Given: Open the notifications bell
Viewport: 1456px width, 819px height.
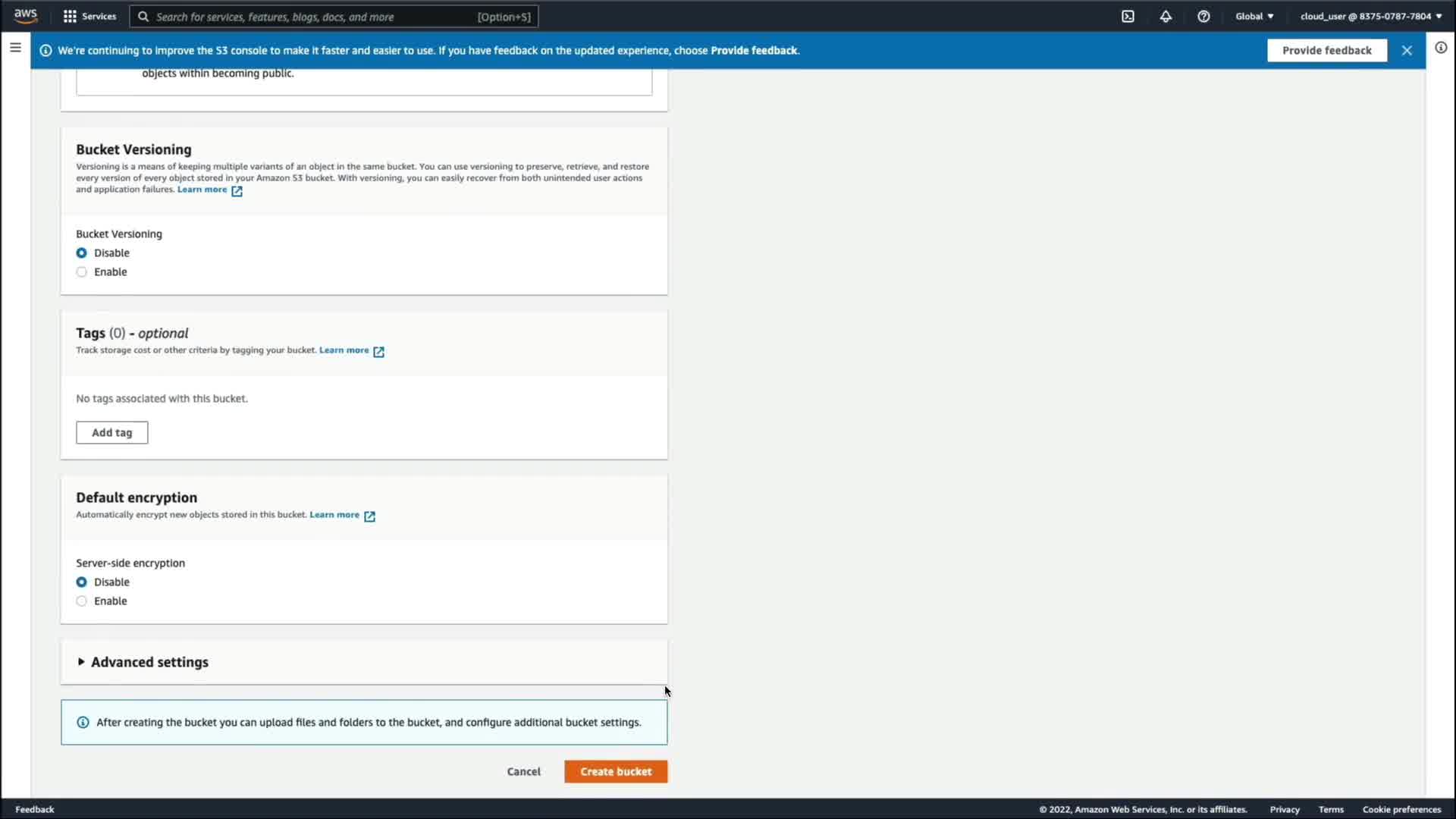Looking at the screenshot, I should 1166,16.
